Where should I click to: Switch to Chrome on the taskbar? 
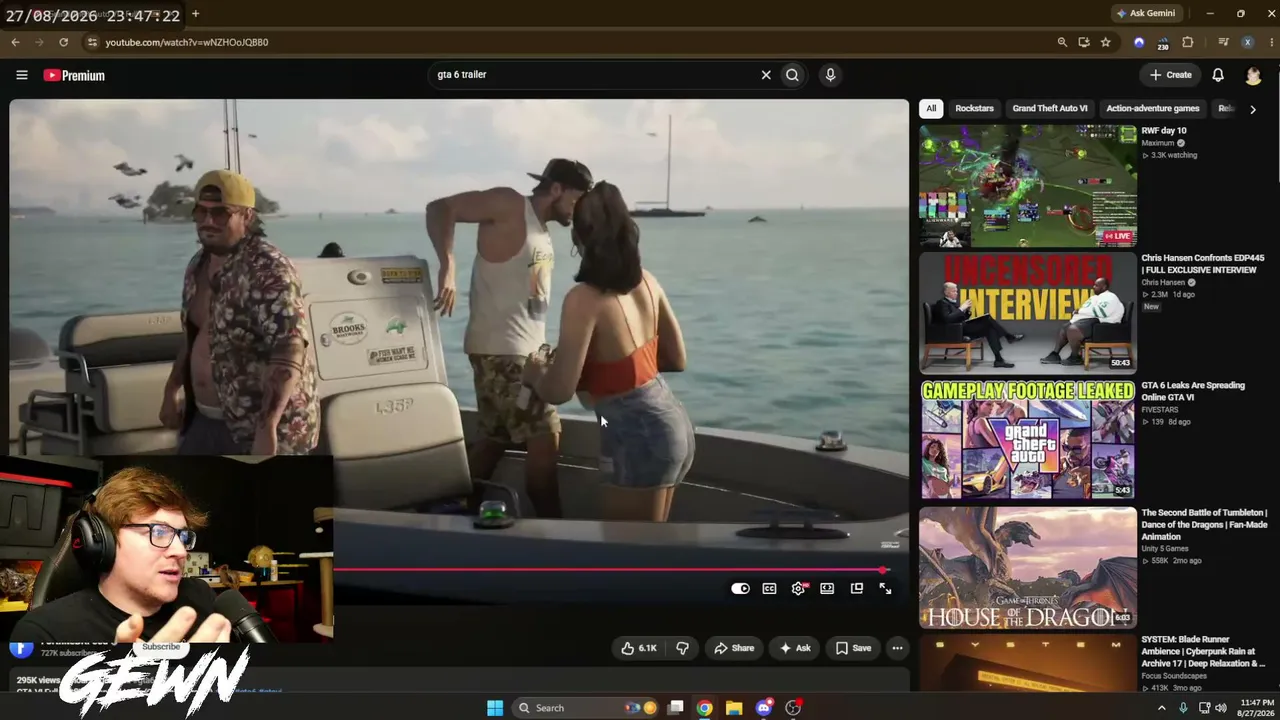pyautogui.click(x=705, y=708)
